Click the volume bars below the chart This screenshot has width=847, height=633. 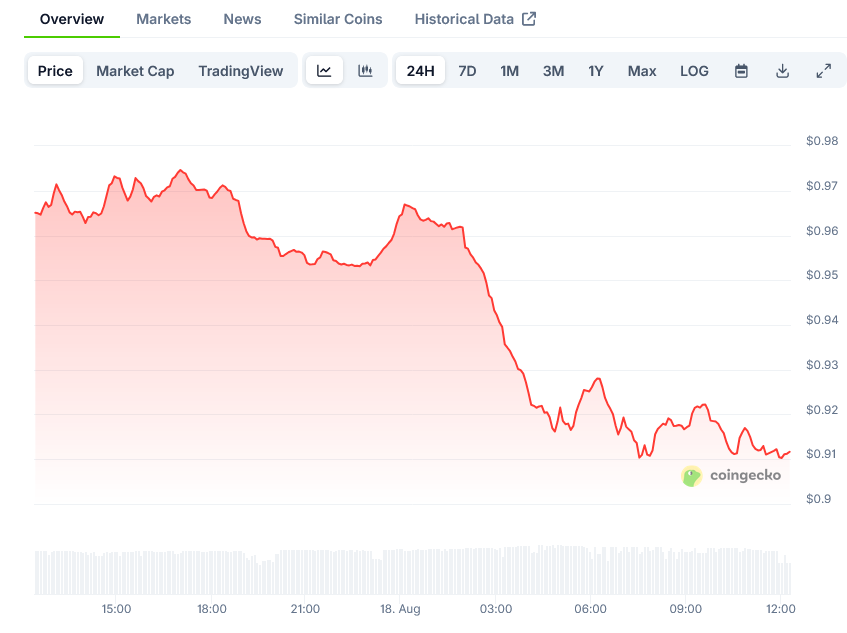point(400,571)
